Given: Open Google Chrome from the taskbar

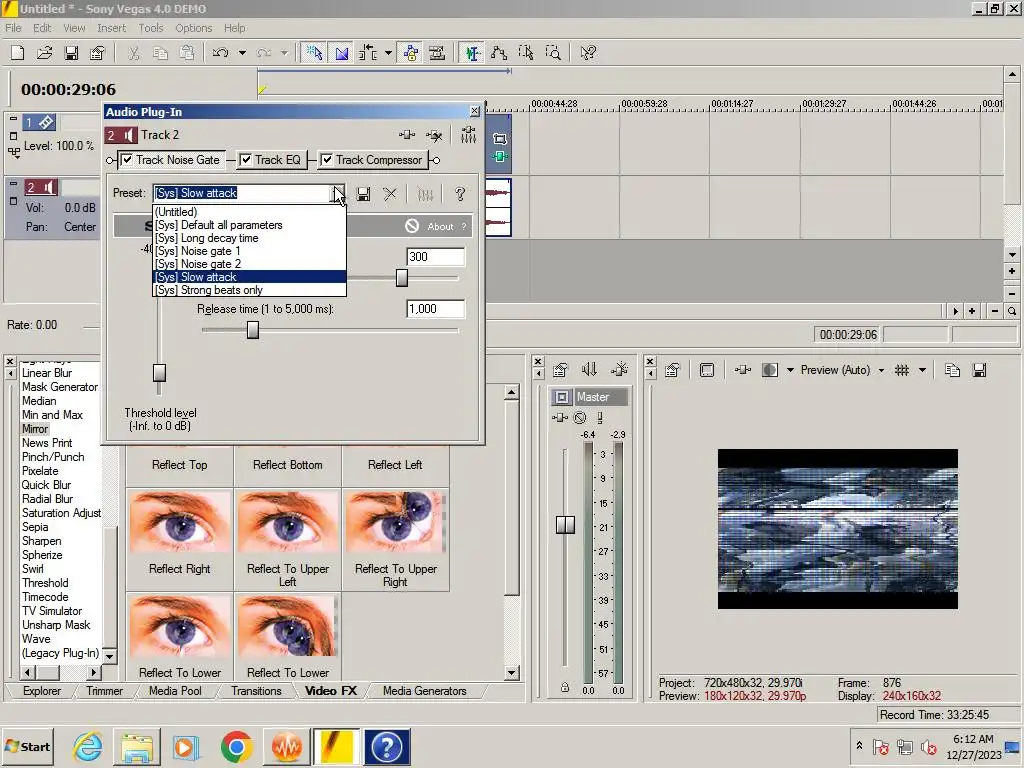Looking at the screenshot, I should [236, 746].
